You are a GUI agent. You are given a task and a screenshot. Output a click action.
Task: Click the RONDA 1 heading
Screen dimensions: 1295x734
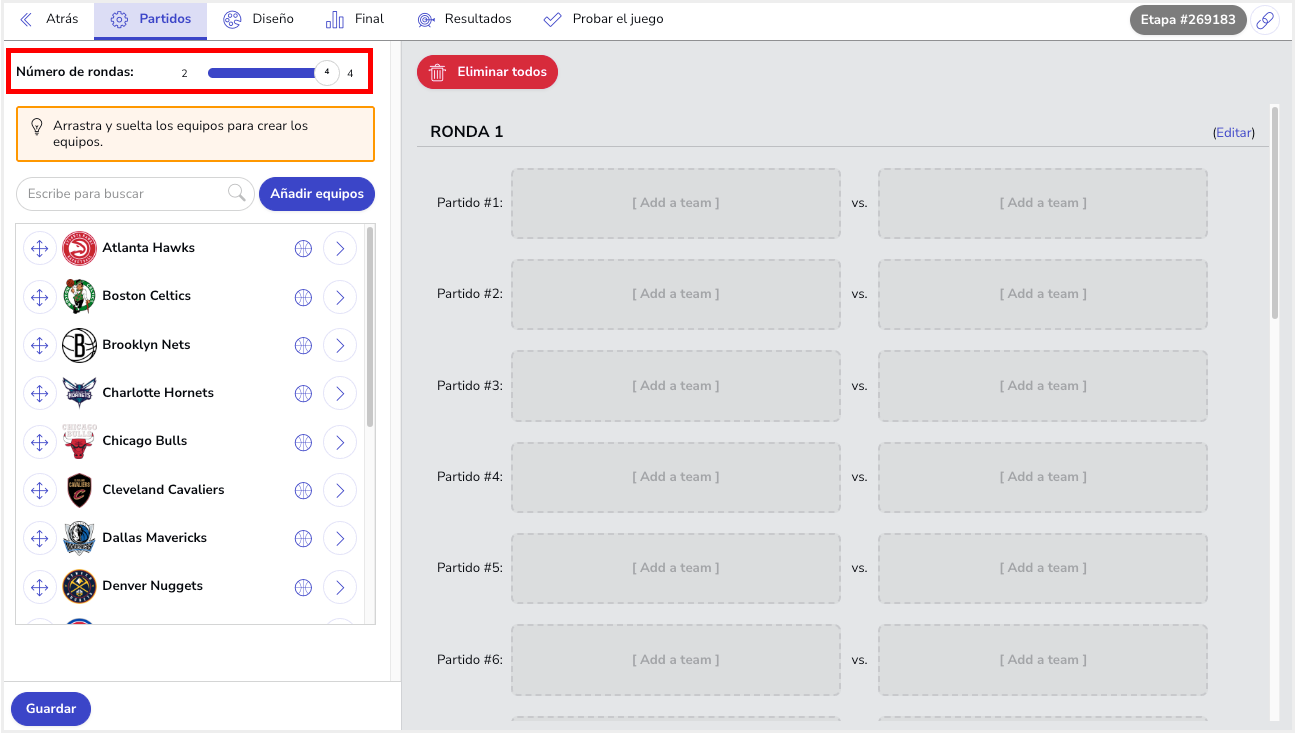point(467,132)
